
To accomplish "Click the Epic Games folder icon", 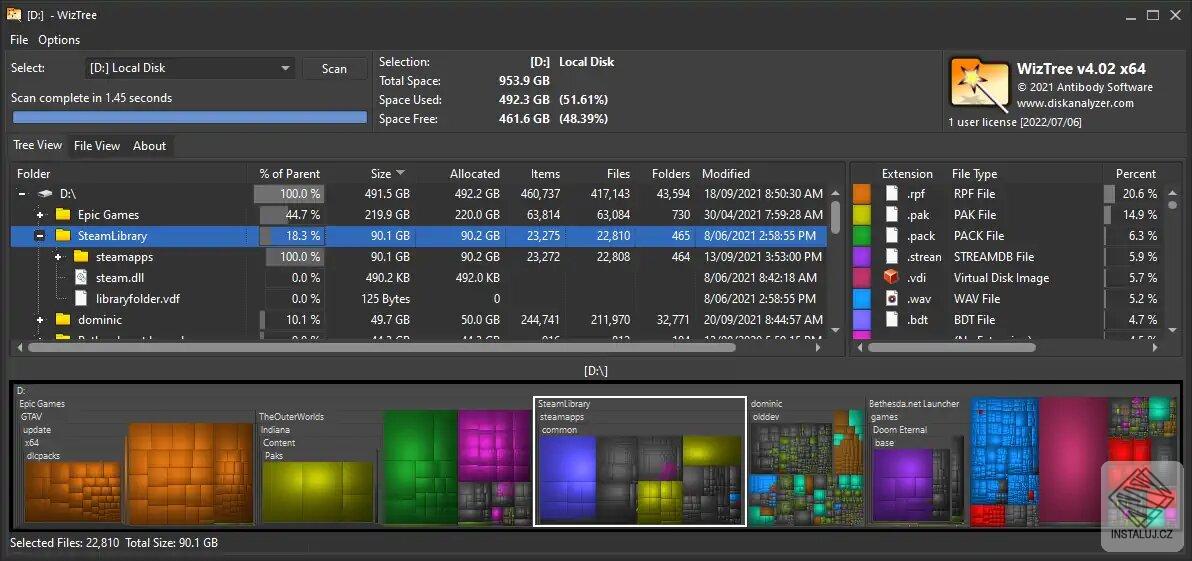I will pyautogui.click(x=63, y=215).
